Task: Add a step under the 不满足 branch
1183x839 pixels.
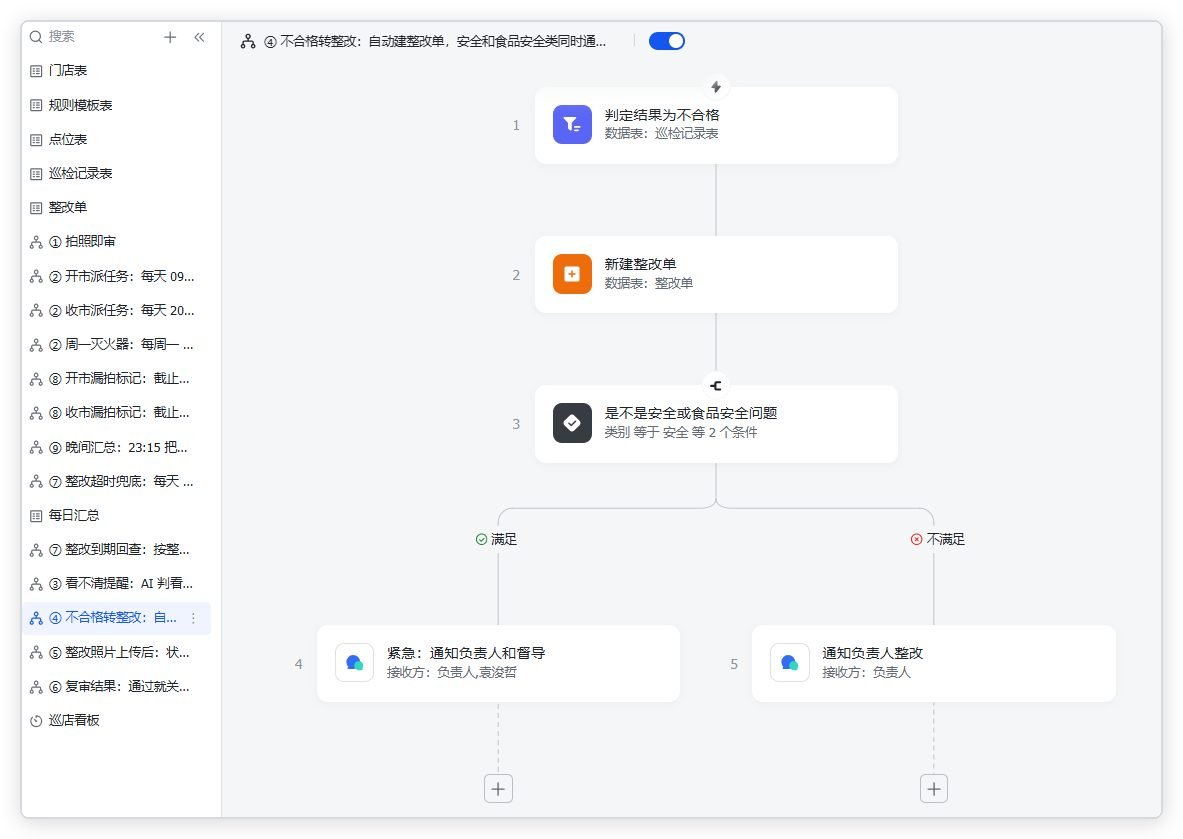Action: click(934, 789)
